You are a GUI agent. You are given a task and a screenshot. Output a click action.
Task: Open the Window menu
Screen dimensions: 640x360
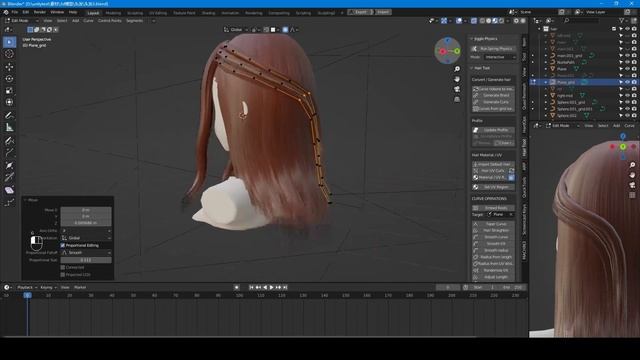[x=57, y=12]
